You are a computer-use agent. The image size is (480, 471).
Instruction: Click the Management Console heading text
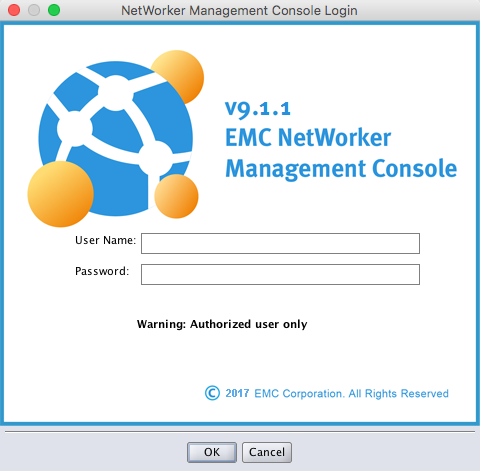point(341,169)
